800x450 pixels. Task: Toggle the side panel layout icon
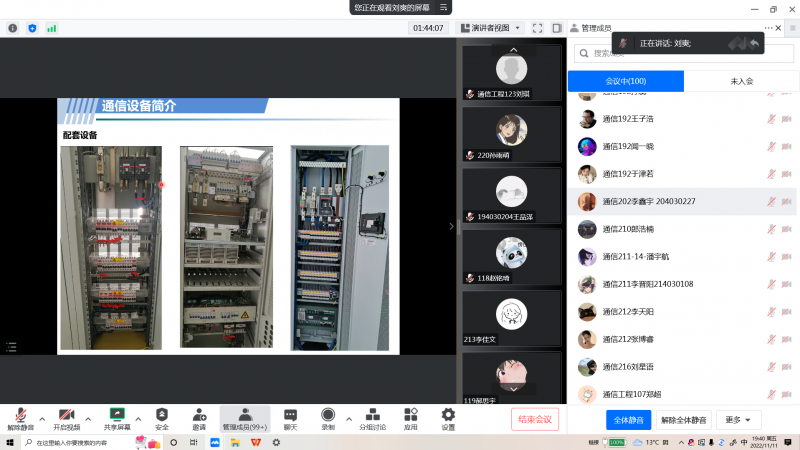[557, 28]
